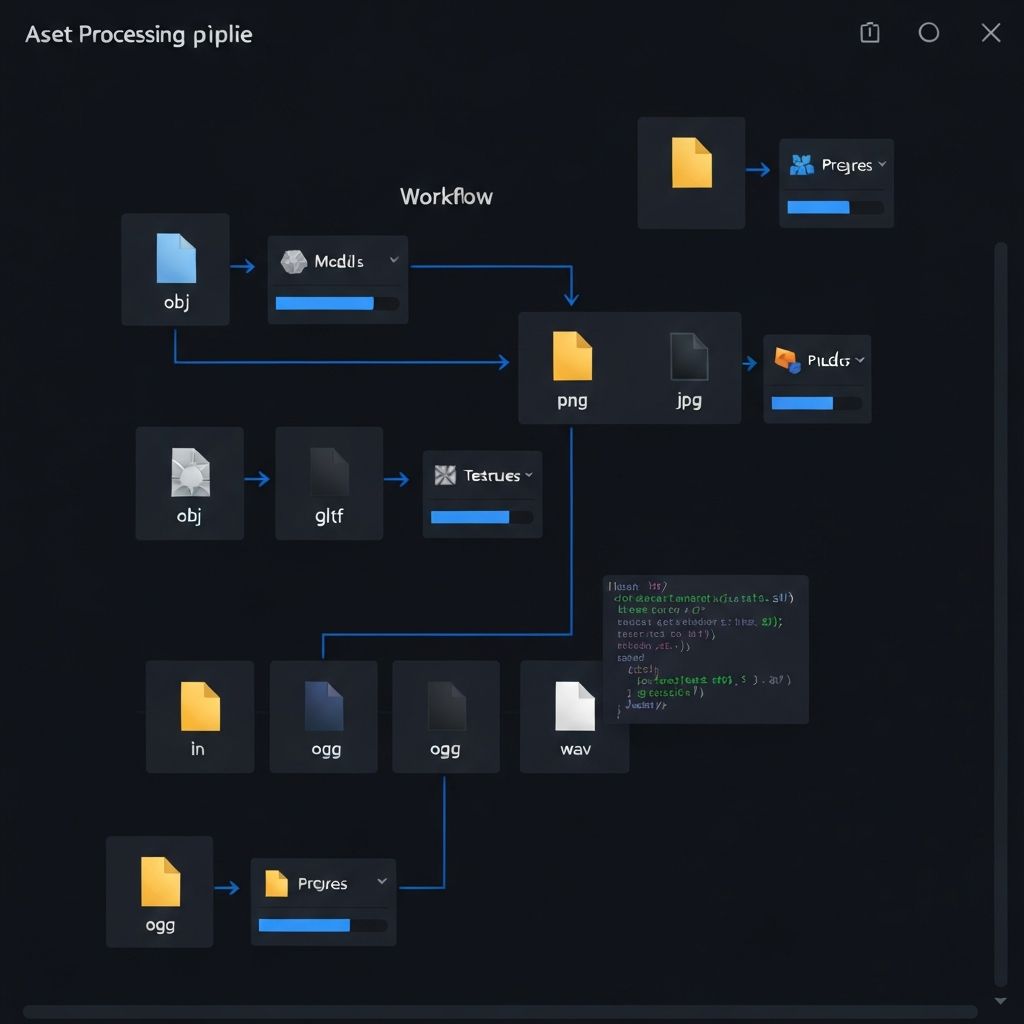This screenshot has width=1024, height=1024.
Task: Select the dark blue ogg file icon
Action: coord(323,705)
